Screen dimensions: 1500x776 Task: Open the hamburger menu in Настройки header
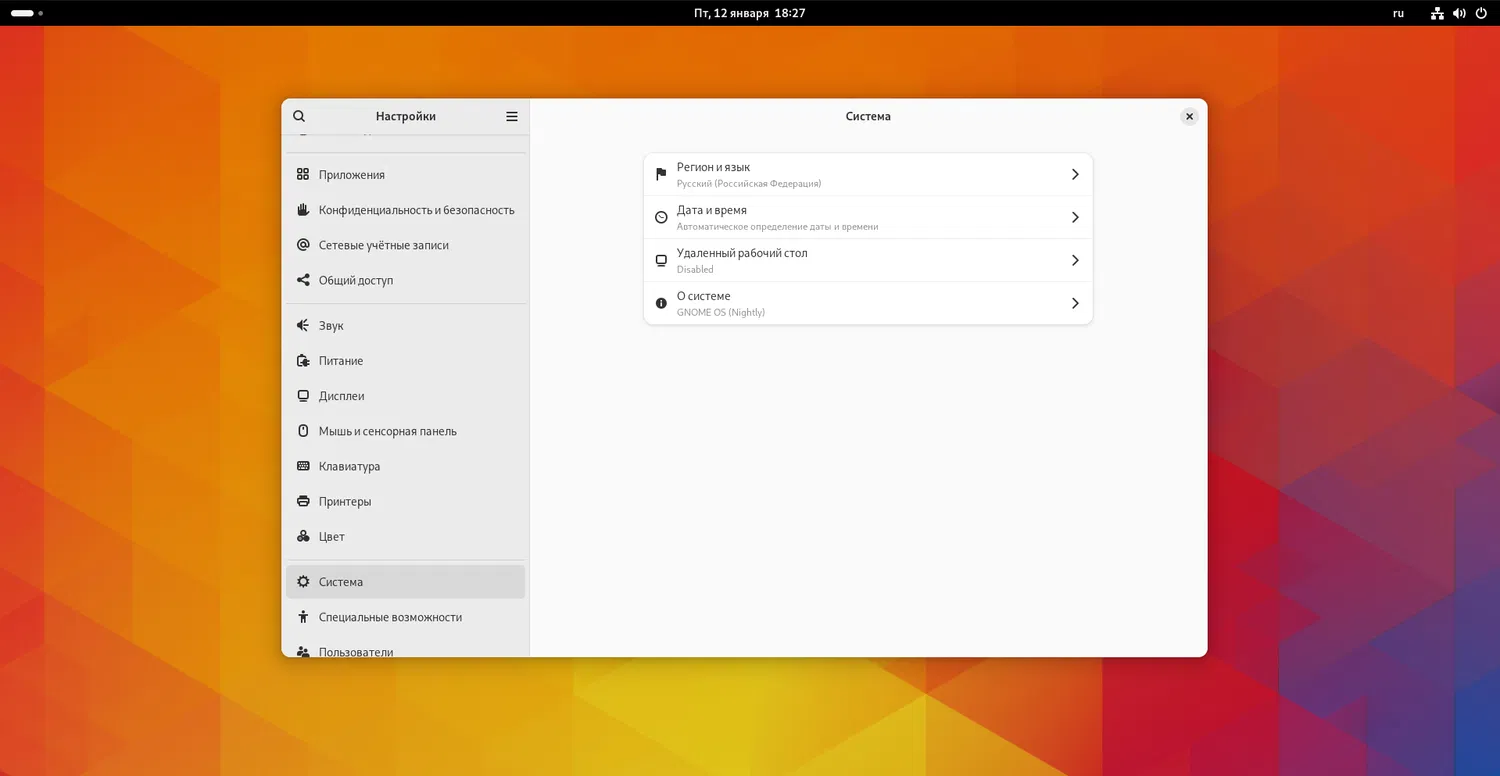tap(512, 116)
